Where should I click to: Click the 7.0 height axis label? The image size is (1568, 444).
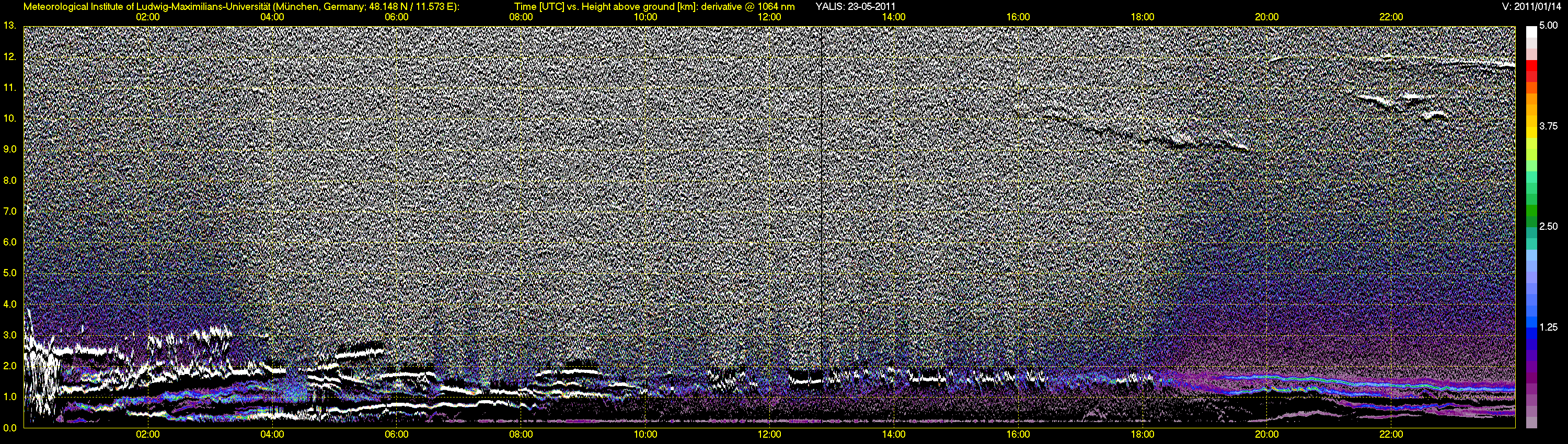pos(9,211)
